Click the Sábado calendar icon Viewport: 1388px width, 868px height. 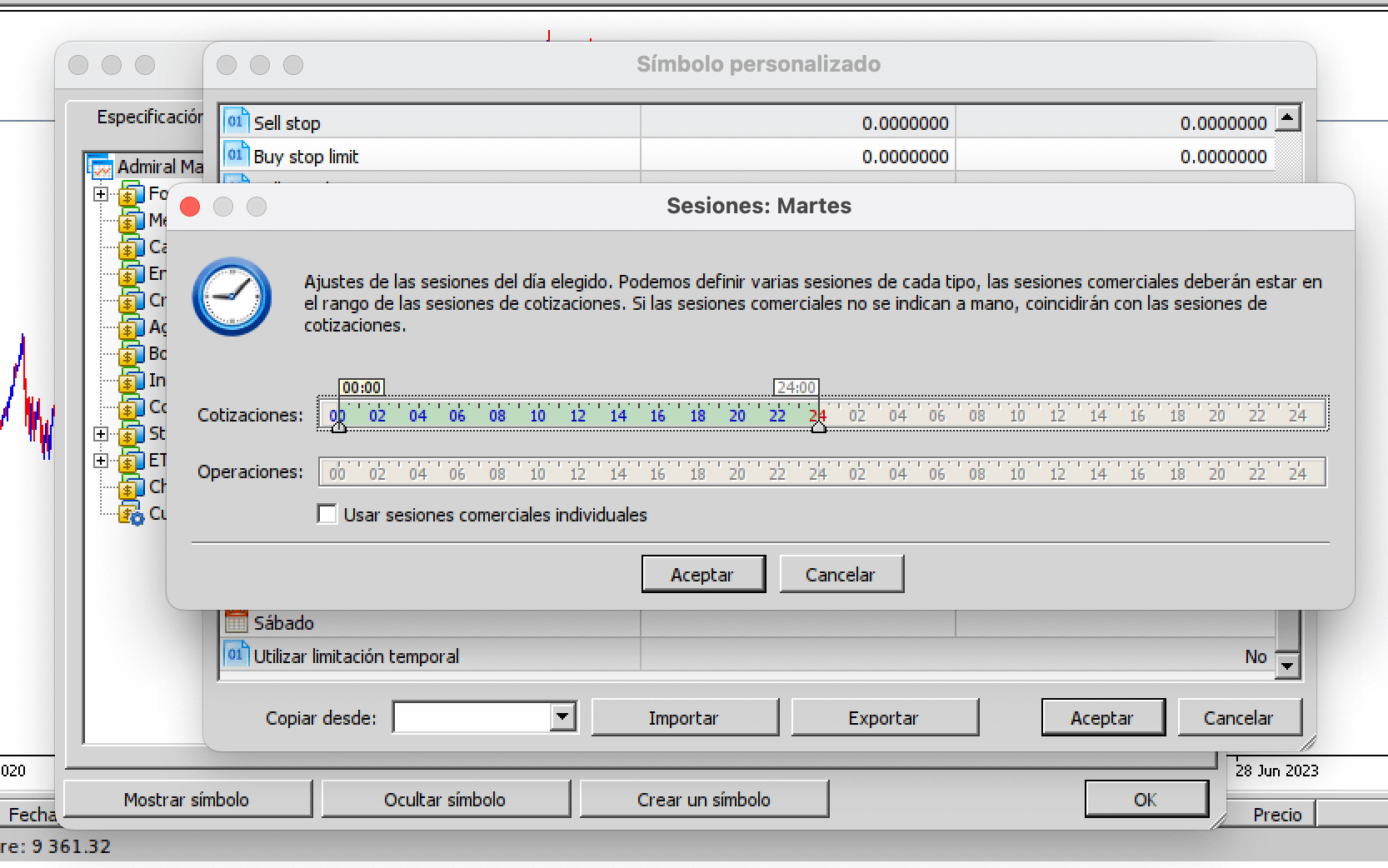point(237,621)
